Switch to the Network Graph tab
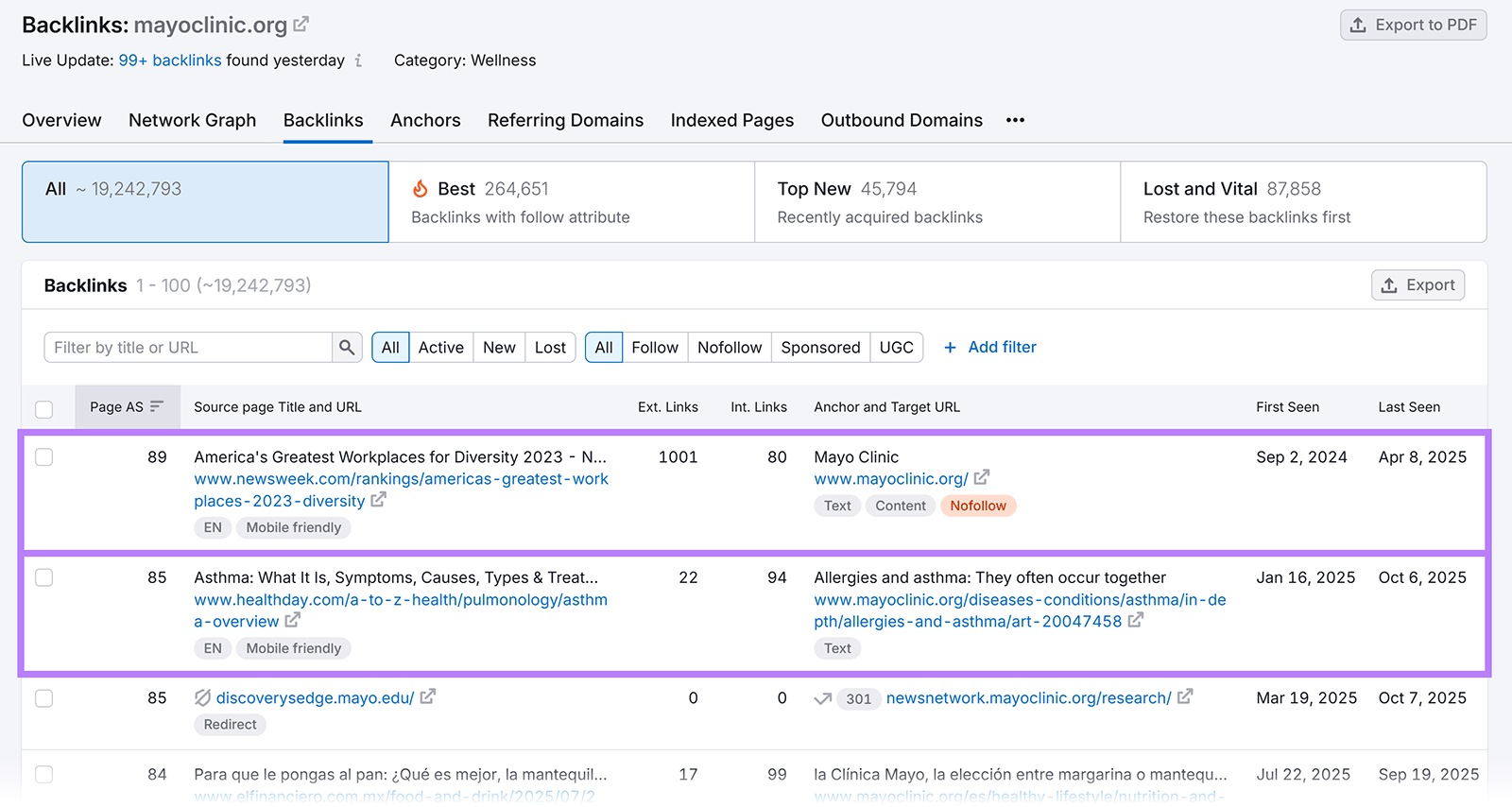The width and height of the screenshot is (1512, 807). [193, 120]
